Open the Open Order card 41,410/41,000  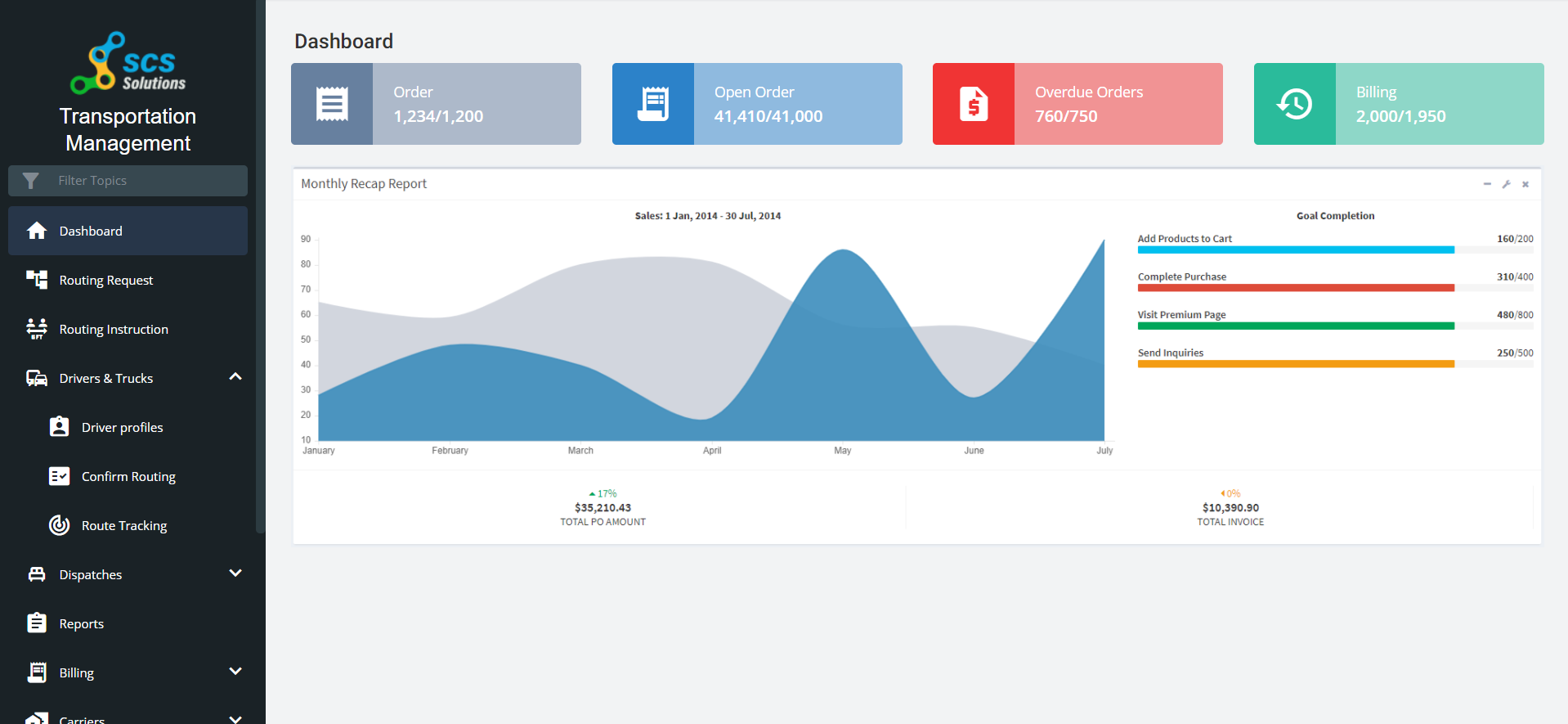point(757,104)
